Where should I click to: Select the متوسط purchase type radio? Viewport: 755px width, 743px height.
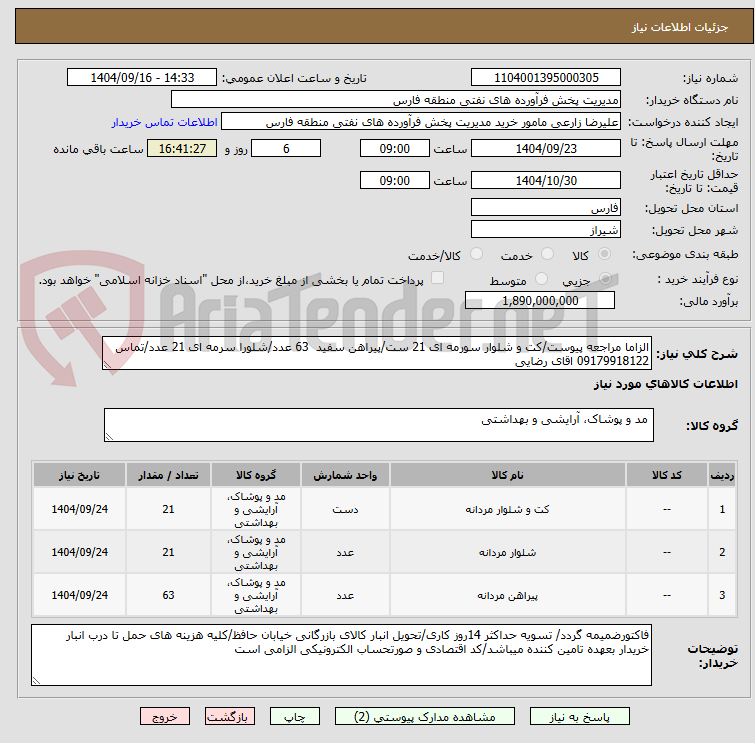pyautogui.click(x=541, y=278)
